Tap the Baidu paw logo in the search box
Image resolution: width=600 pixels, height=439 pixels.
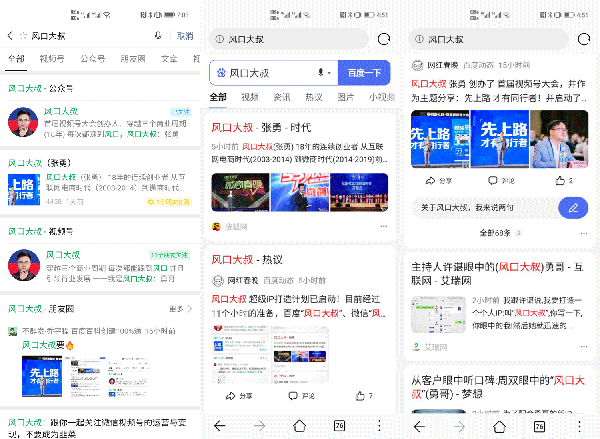coord(219,73)
